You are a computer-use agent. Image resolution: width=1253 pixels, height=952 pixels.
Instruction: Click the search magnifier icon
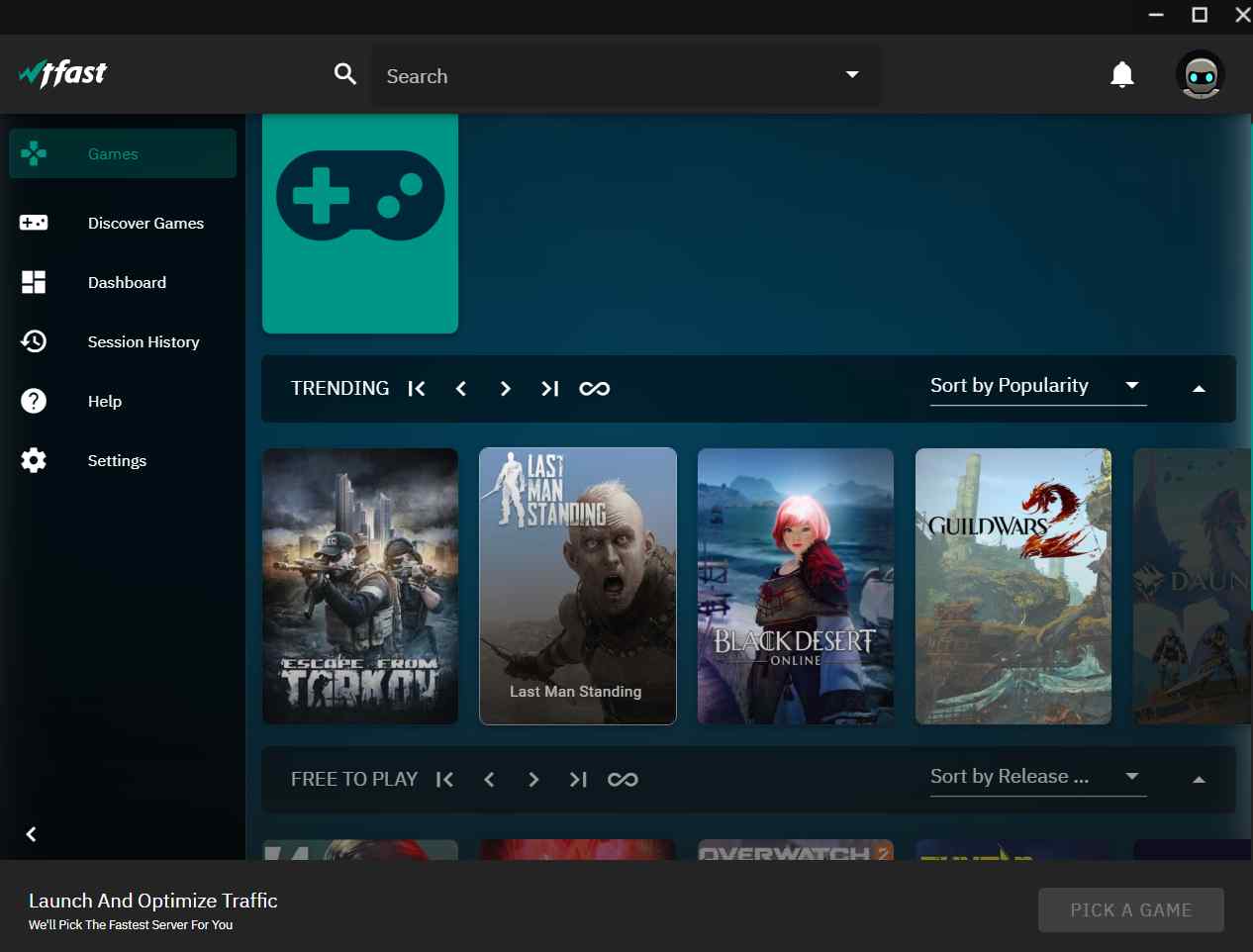pos(345,74)
